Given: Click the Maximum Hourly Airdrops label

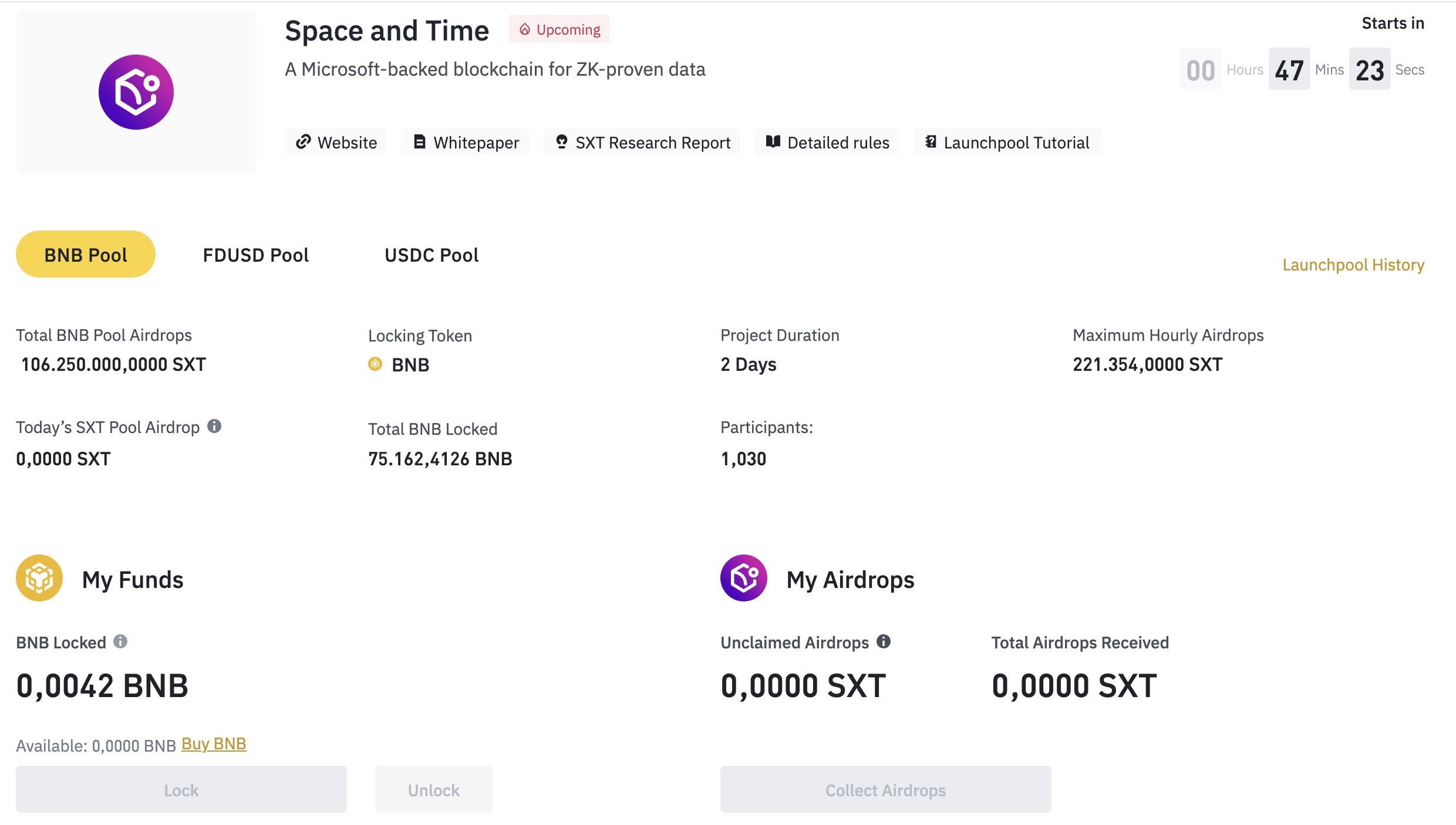Looking at the screenshot, I should point(1168,335).
